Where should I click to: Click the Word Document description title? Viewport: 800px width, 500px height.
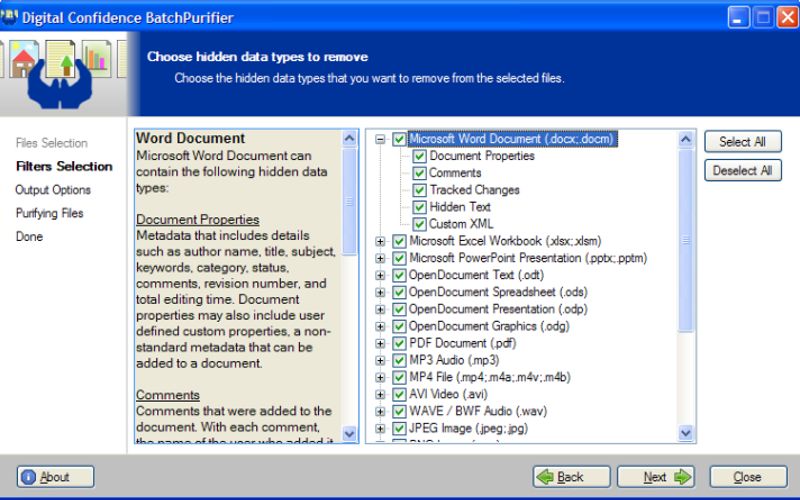(190, 139)
